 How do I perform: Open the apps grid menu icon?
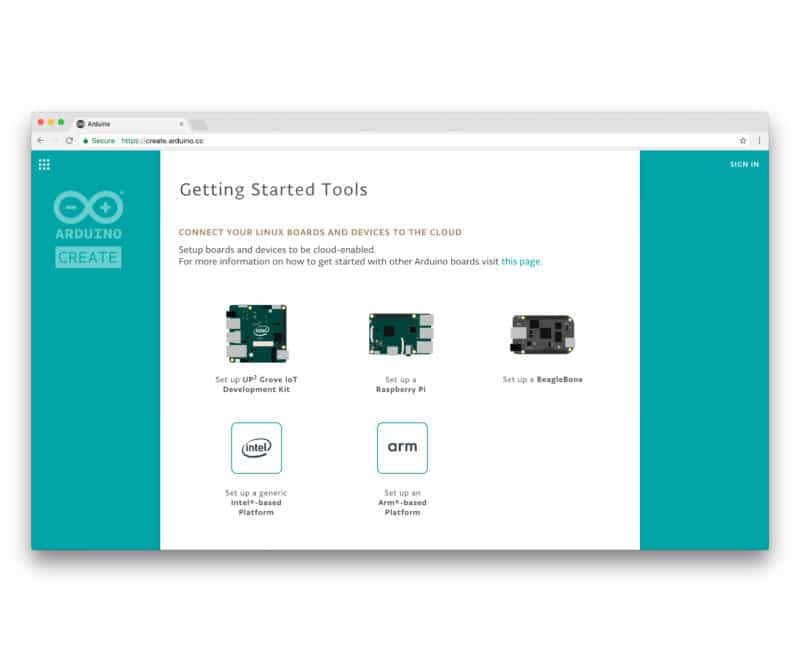[44, 164]
